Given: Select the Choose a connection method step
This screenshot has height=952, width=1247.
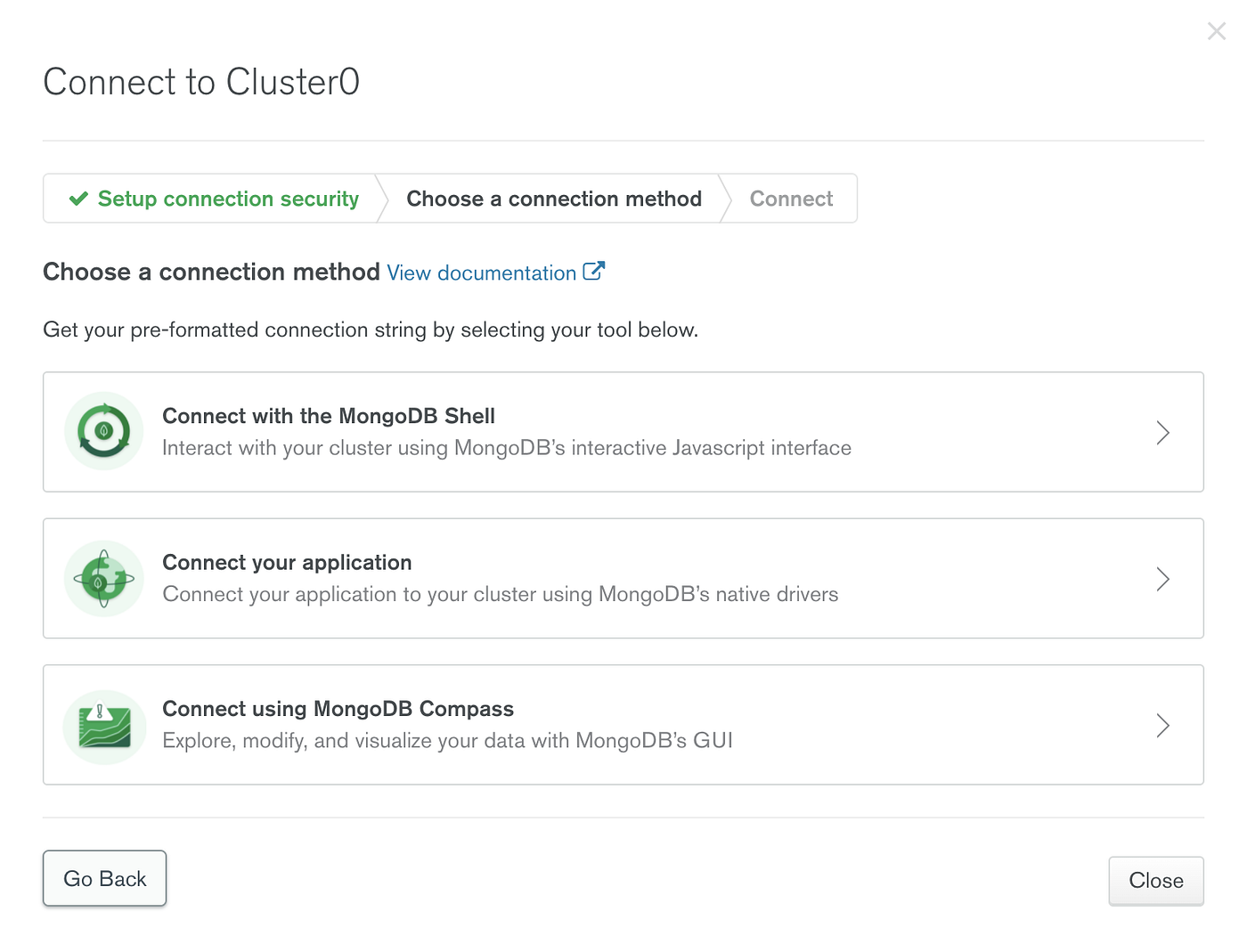Looking at the screenshot, I should pos(553,198).
